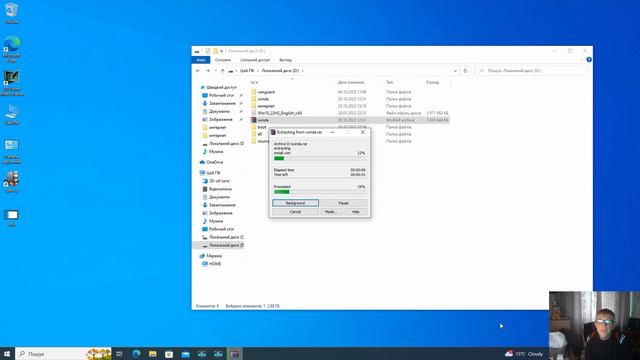640x360 pixels.
Task: Open the Вигляд ribbon tab
Action: tap(285, 60)
